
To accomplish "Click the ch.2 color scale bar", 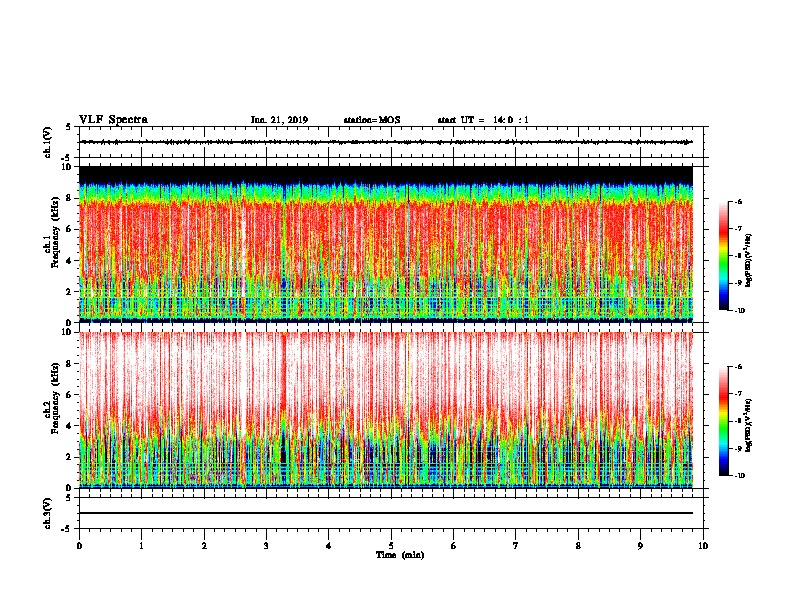I will [x=724, y=421].
